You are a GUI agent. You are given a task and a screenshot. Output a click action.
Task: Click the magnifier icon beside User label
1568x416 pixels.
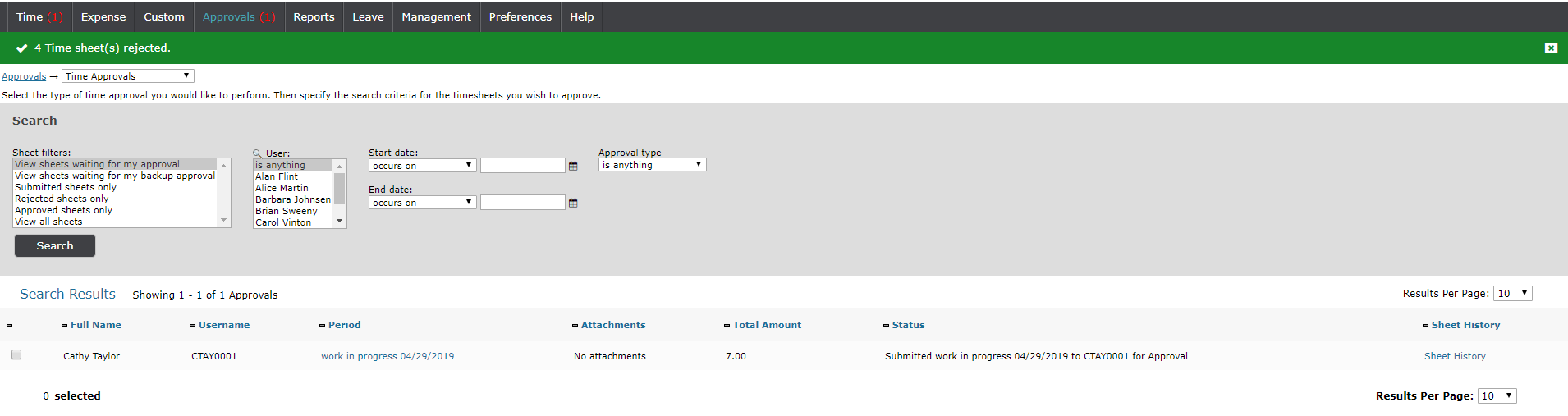257,153
